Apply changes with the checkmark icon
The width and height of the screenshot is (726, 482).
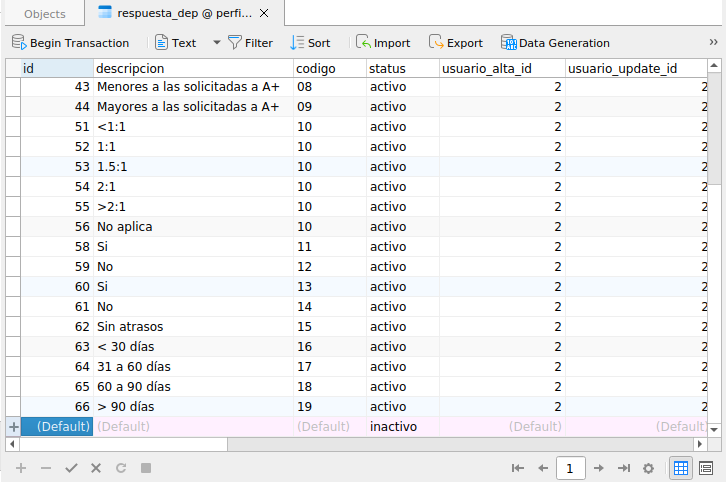click(71, 467)
